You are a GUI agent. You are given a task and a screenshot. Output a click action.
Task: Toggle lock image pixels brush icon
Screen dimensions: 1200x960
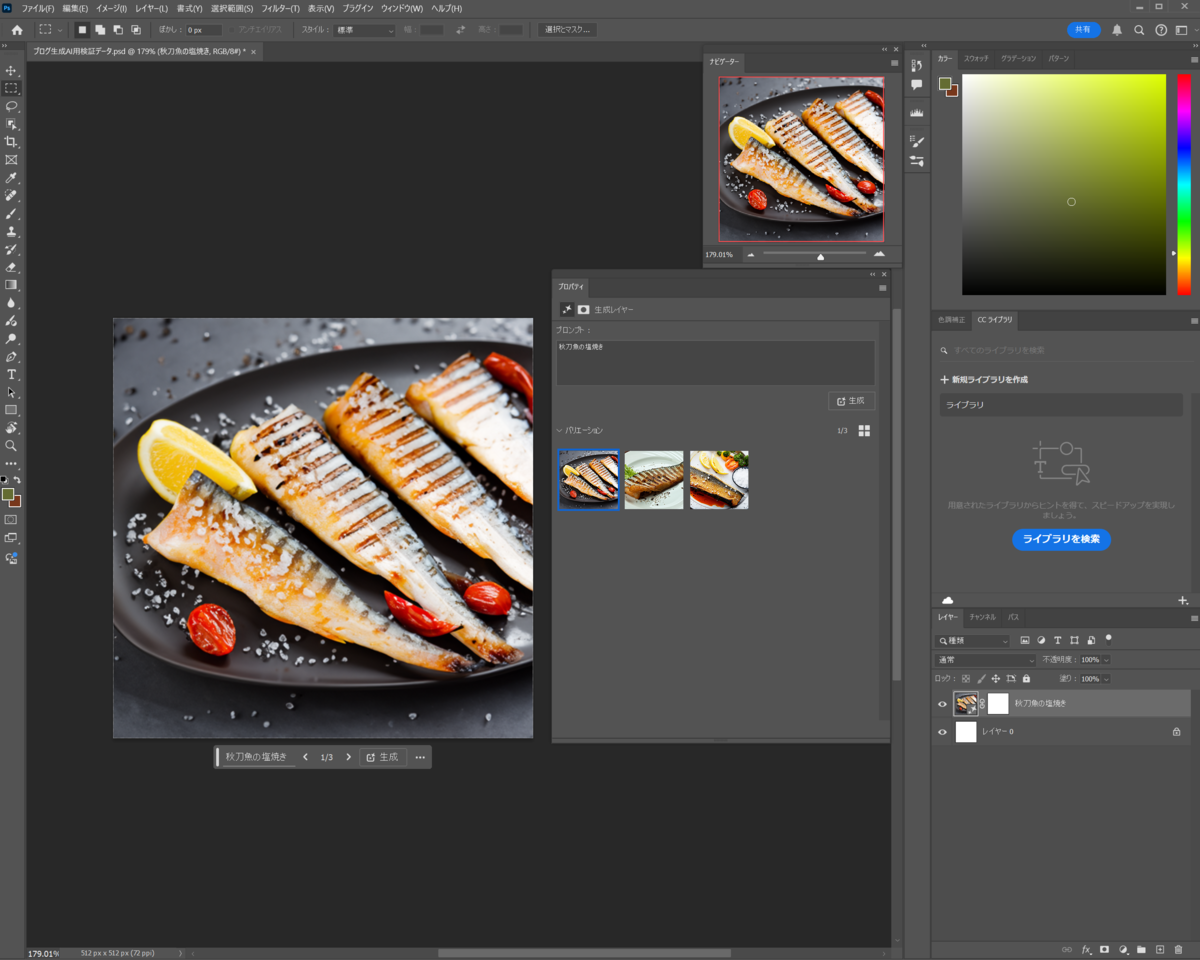981,679
